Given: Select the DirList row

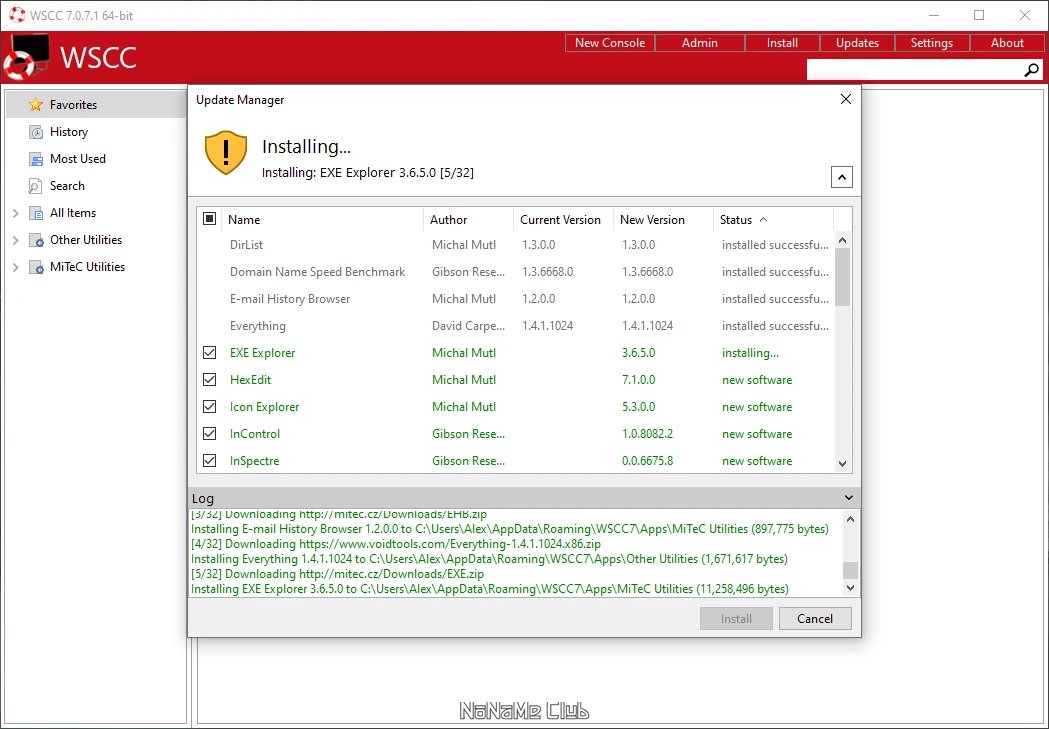Looking at the screenshot, I should (515, 245).
